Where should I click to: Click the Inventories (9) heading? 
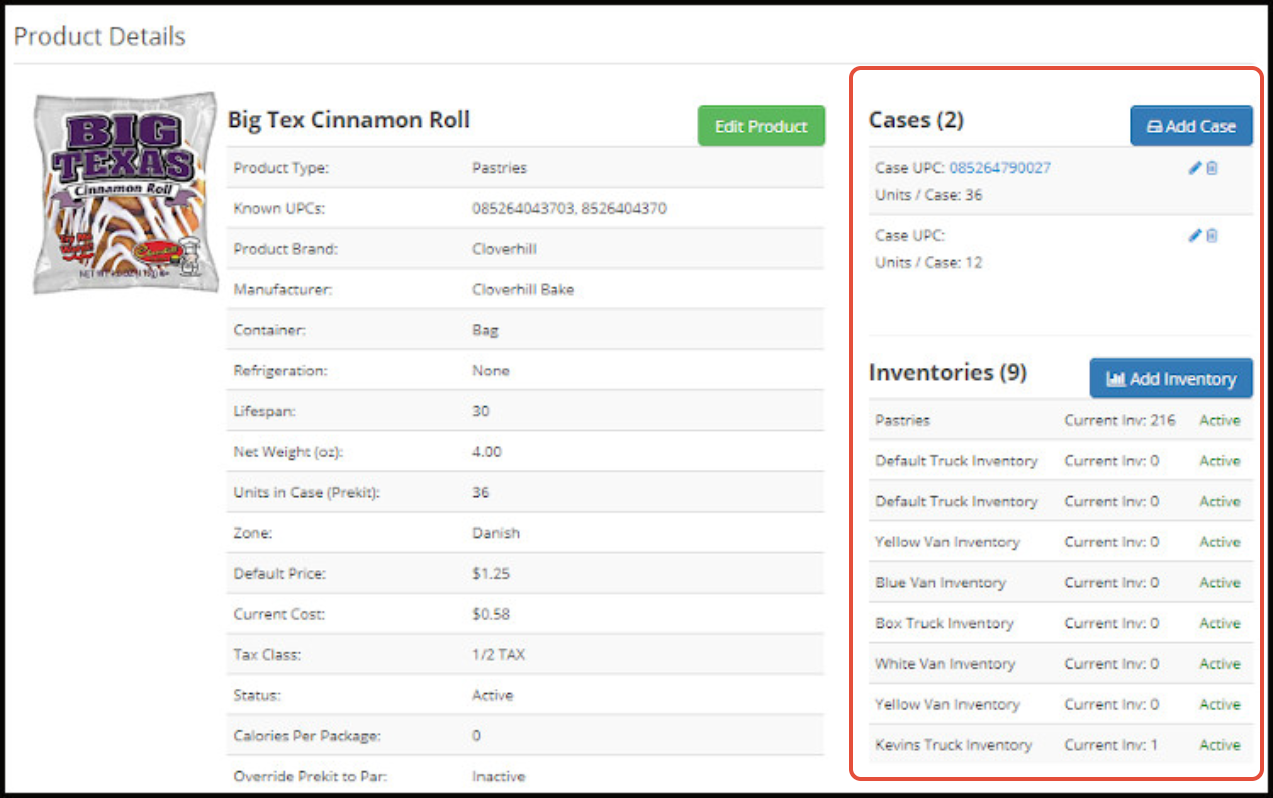tap(948, 372)
